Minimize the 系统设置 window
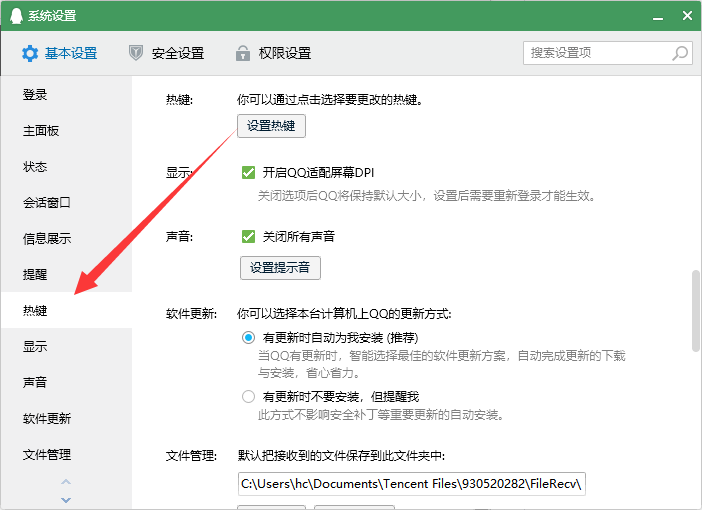This screenshot has width=702, height=510. click(x=658, y=17)
